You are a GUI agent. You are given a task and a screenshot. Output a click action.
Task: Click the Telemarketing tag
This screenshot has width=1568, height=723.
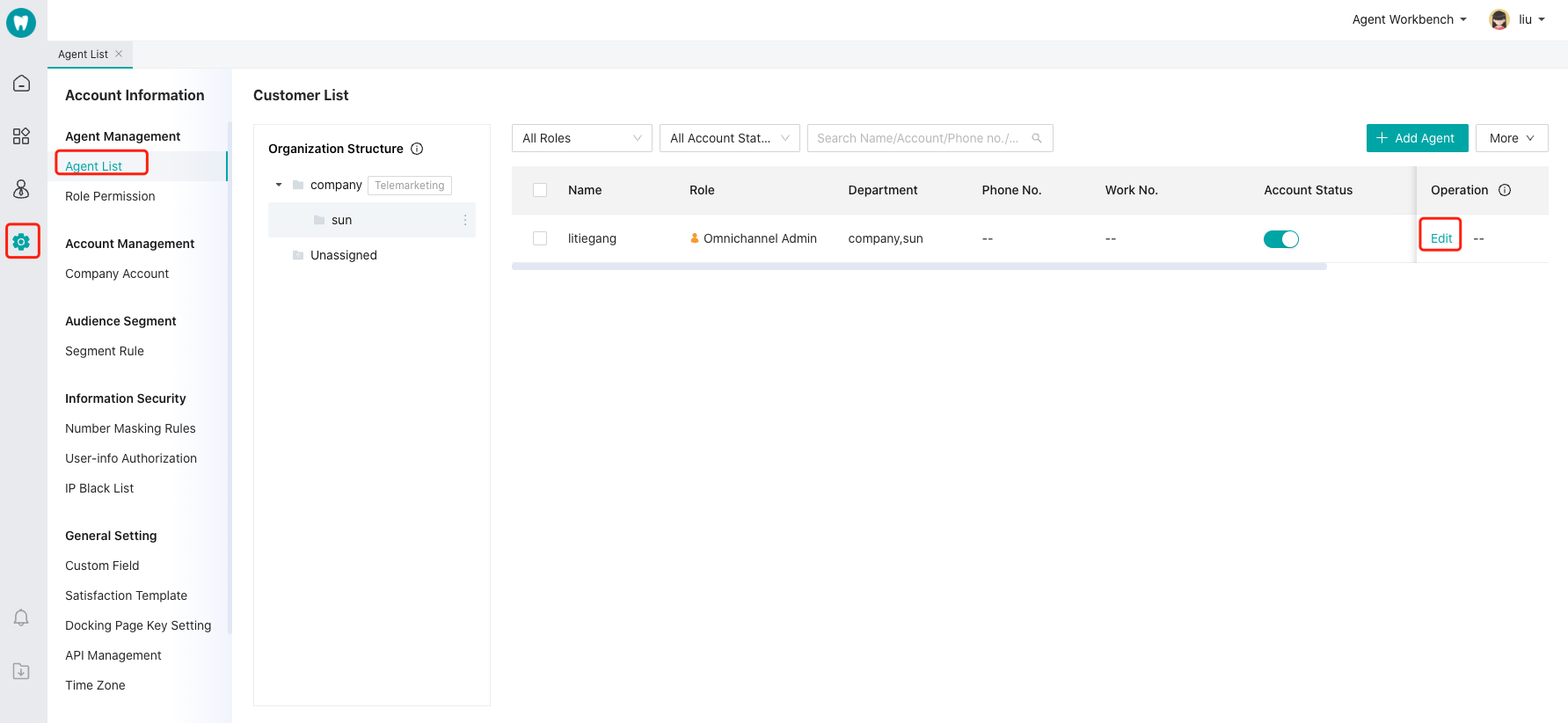click(x=410, y=185)
